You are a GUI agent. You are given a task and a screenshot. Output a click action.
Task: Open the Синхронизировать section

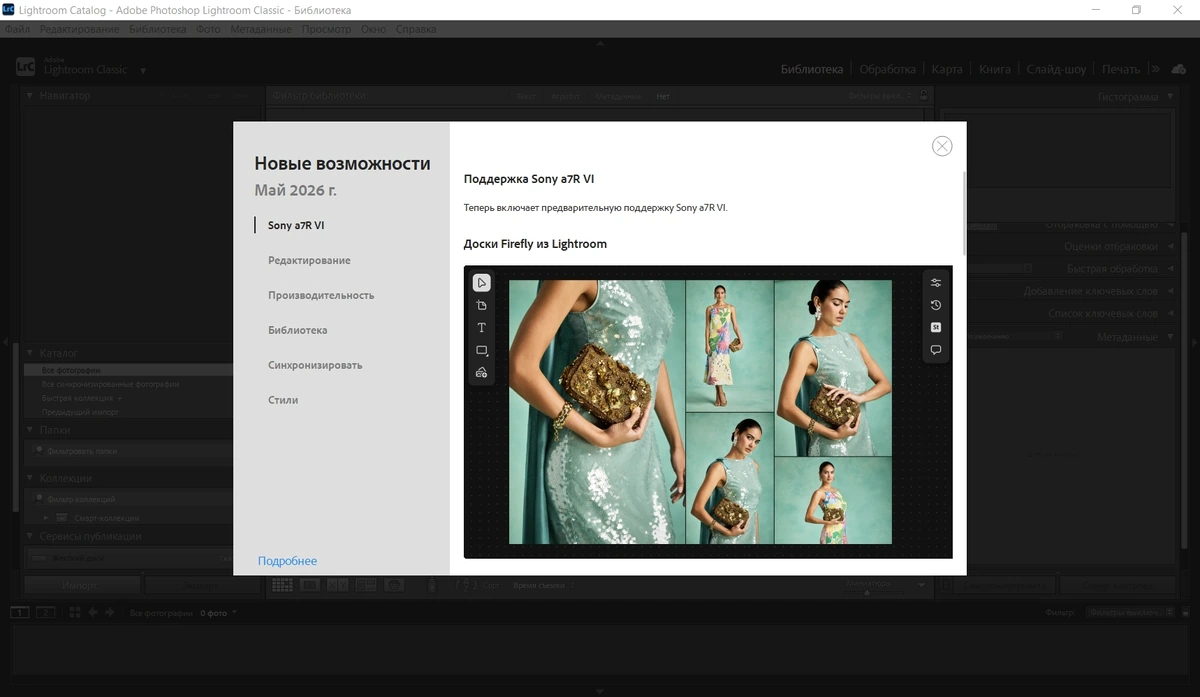click(x=315, y=365)
